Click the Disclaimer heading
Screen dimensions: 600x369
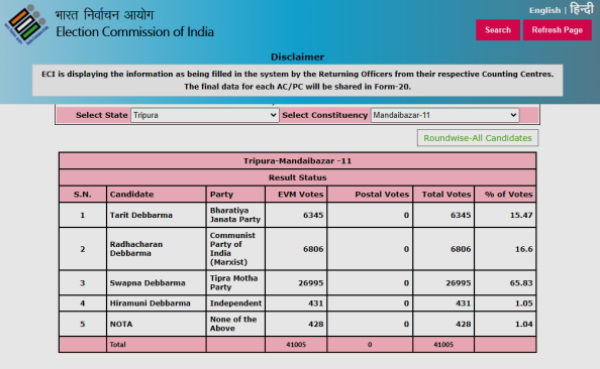297,57
